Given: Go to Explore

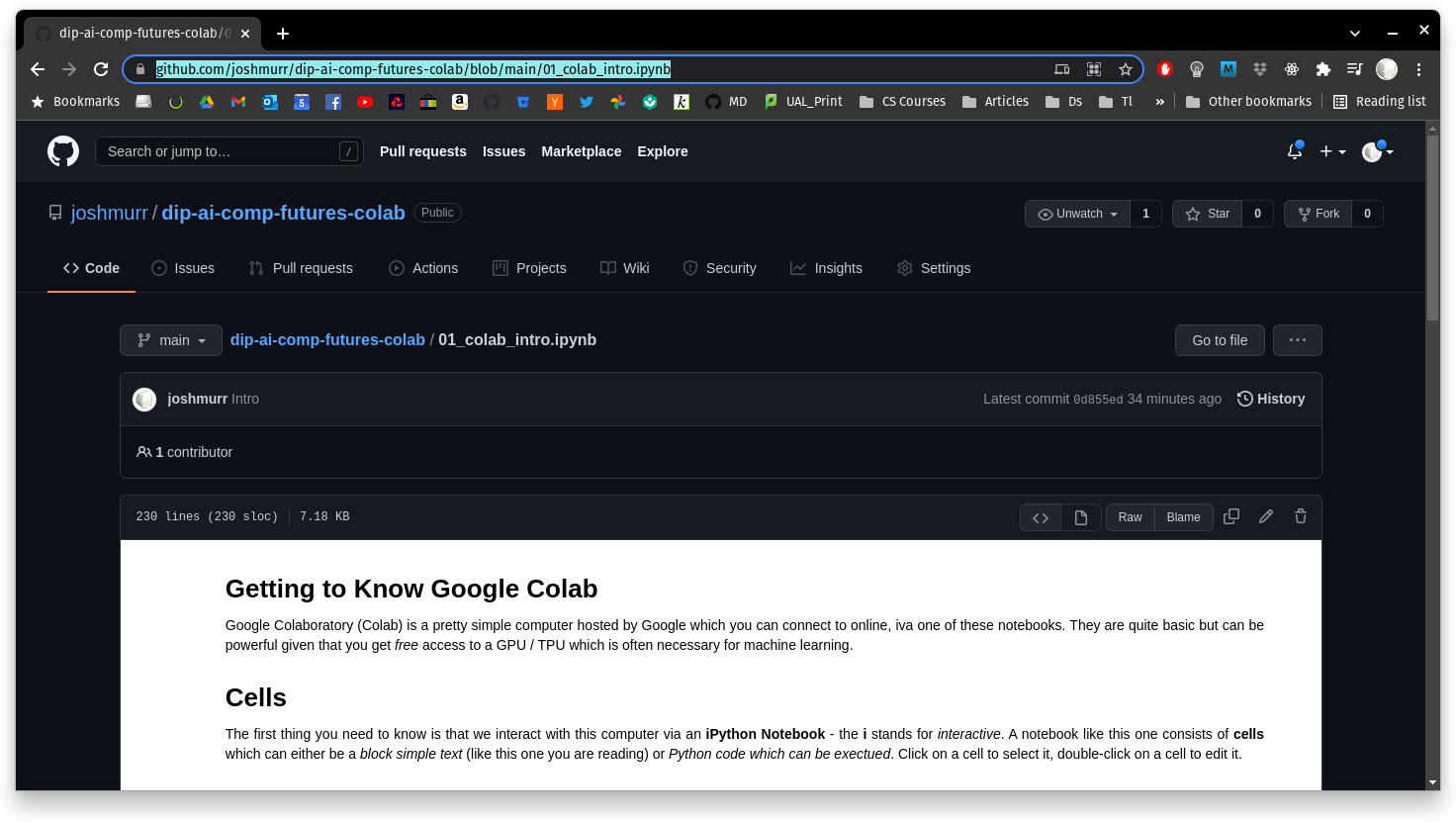Looking at the screenshot, I should pyautogui.click(x=663, y=151).
